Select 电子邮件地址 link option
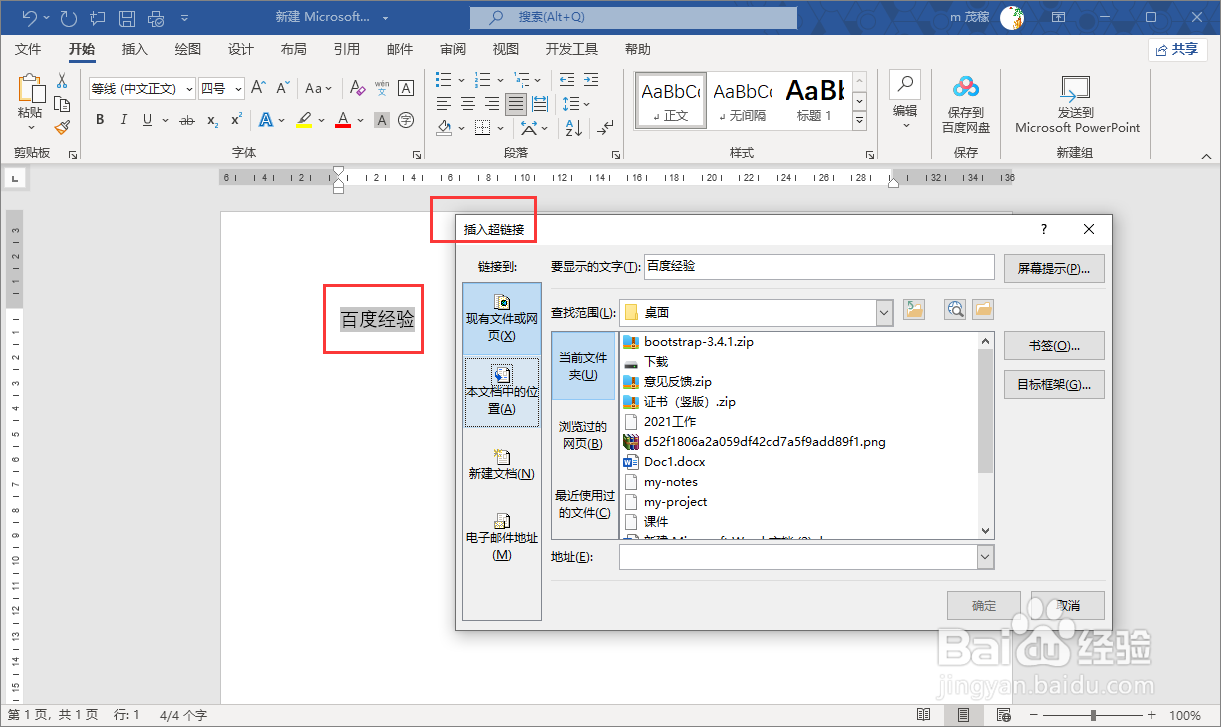Image resolution: width=1221 pixels, height=727 pixels. (502, 536)
